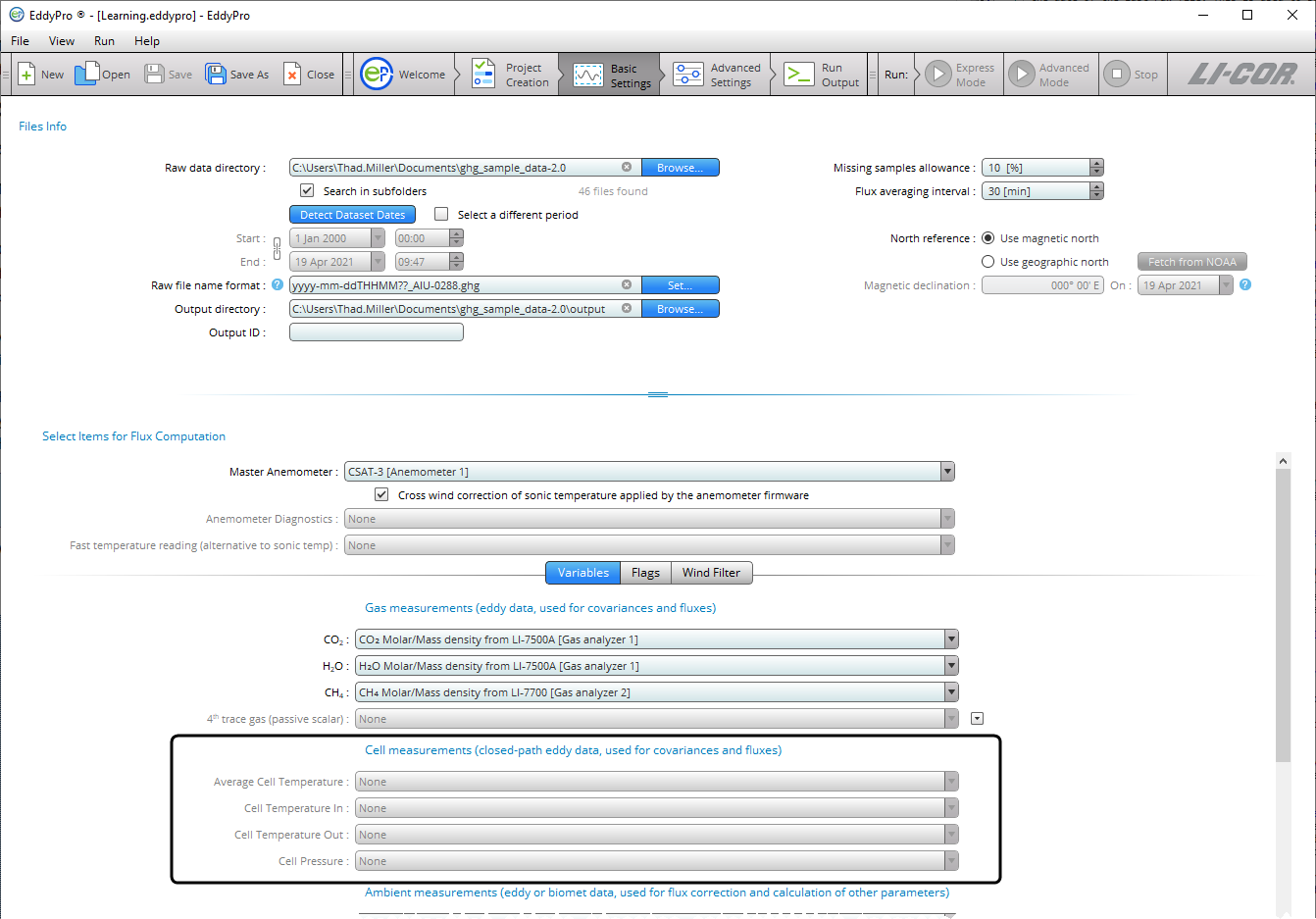Show the Run Output page
The image size is (1316, 919).
pos(822,75)
